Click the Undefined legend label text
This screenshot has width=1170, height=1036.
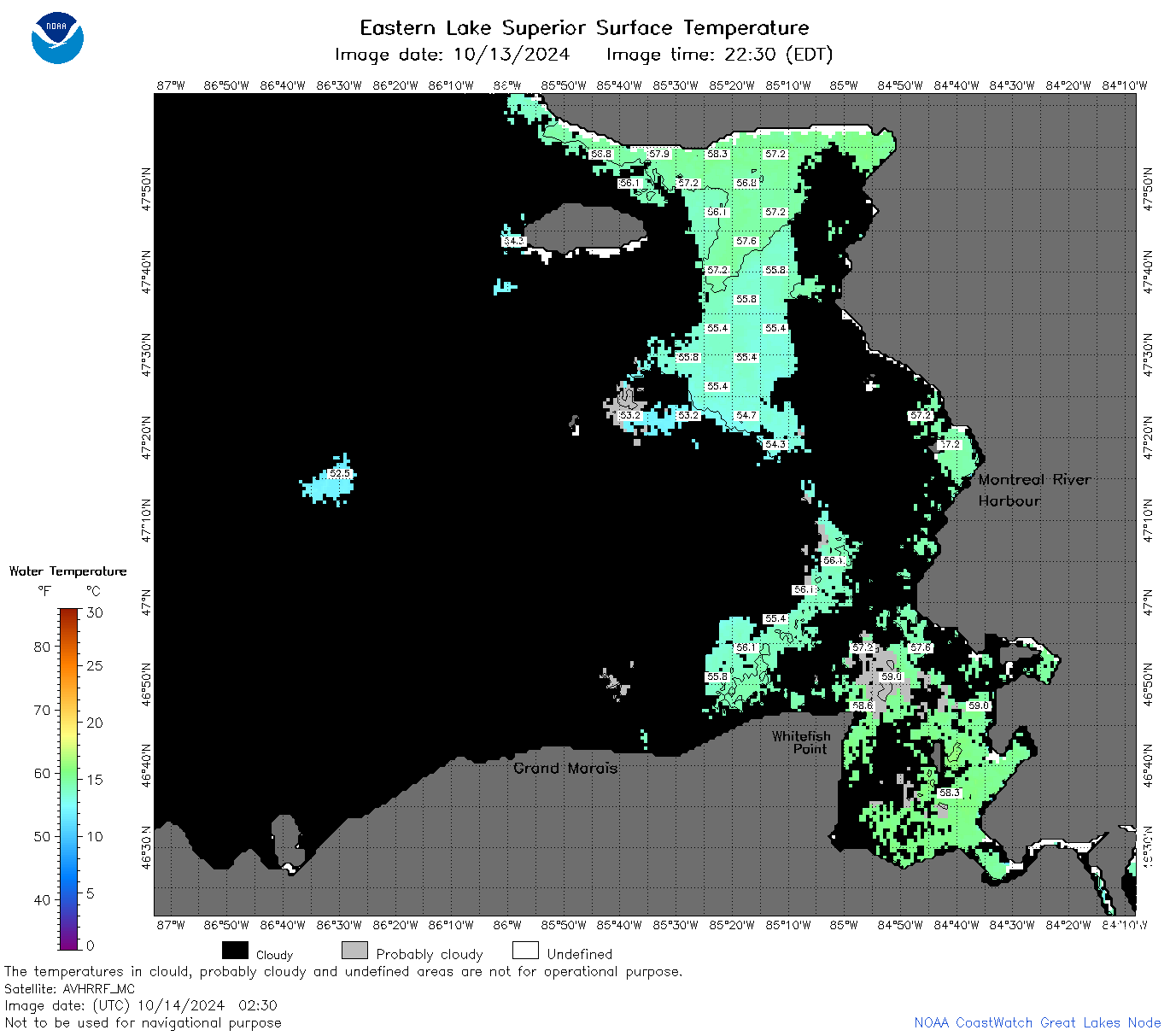580,954
